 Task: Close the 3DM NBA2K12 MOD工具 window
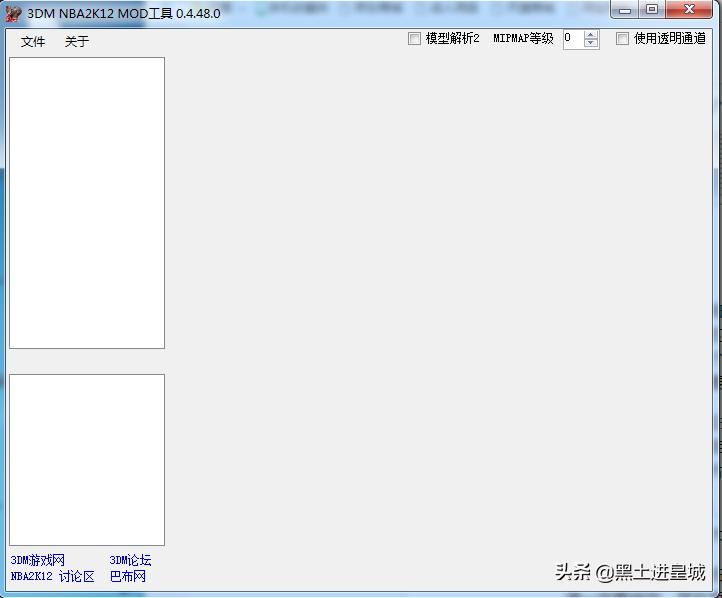tap(689, 10)
